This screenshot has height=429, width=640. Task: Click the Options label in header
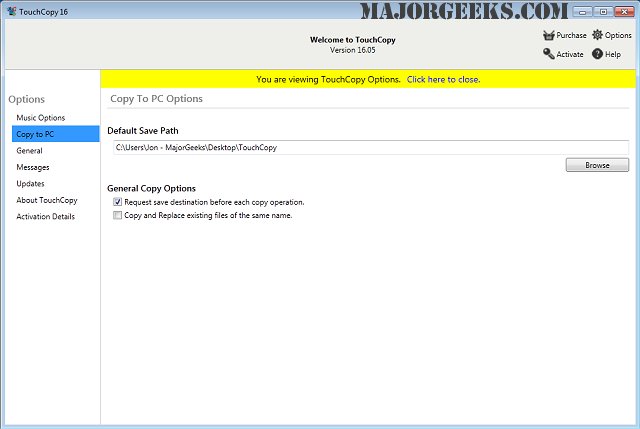click(x=618, y=35)
